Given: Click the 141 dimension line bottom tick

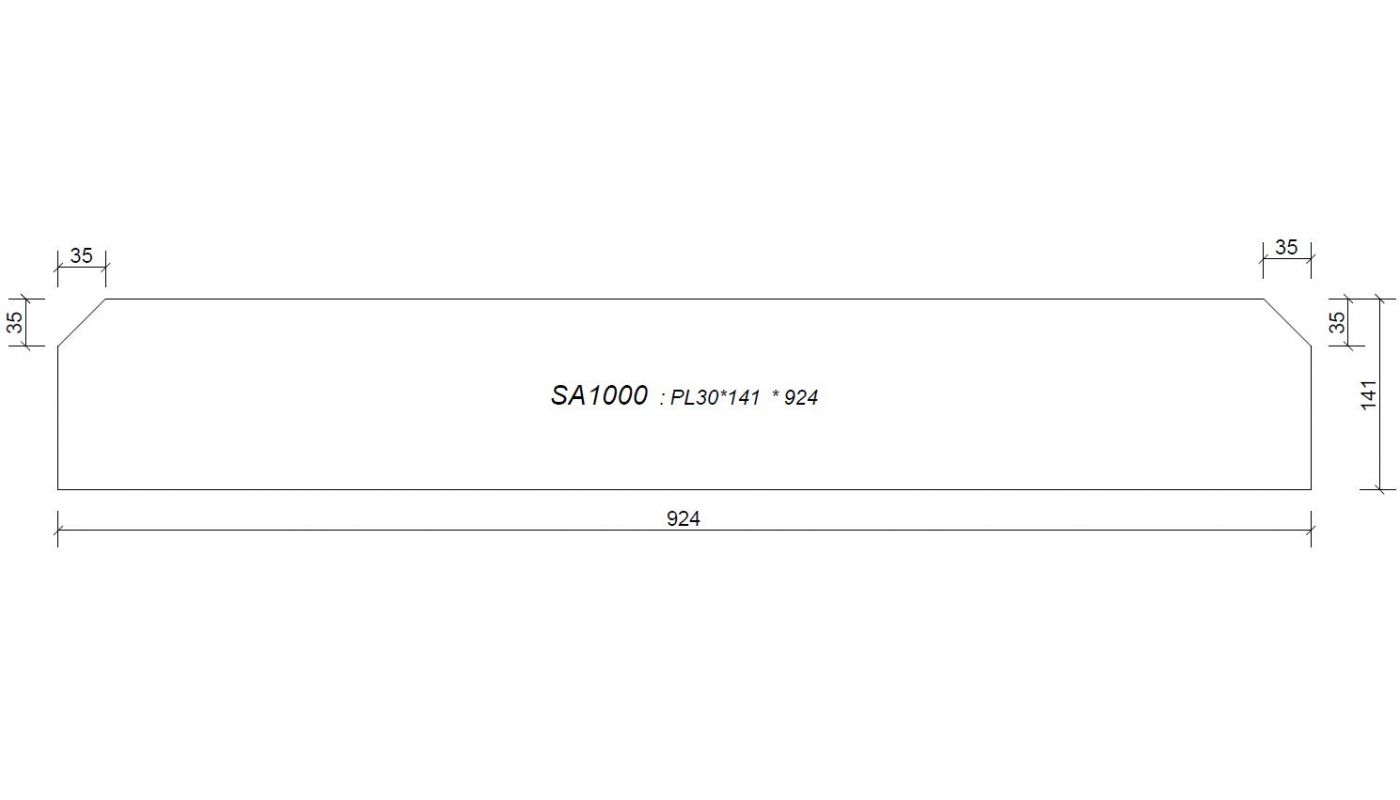Looking at the screenshot, I should pyautogui.click(x=1380, y=489).
